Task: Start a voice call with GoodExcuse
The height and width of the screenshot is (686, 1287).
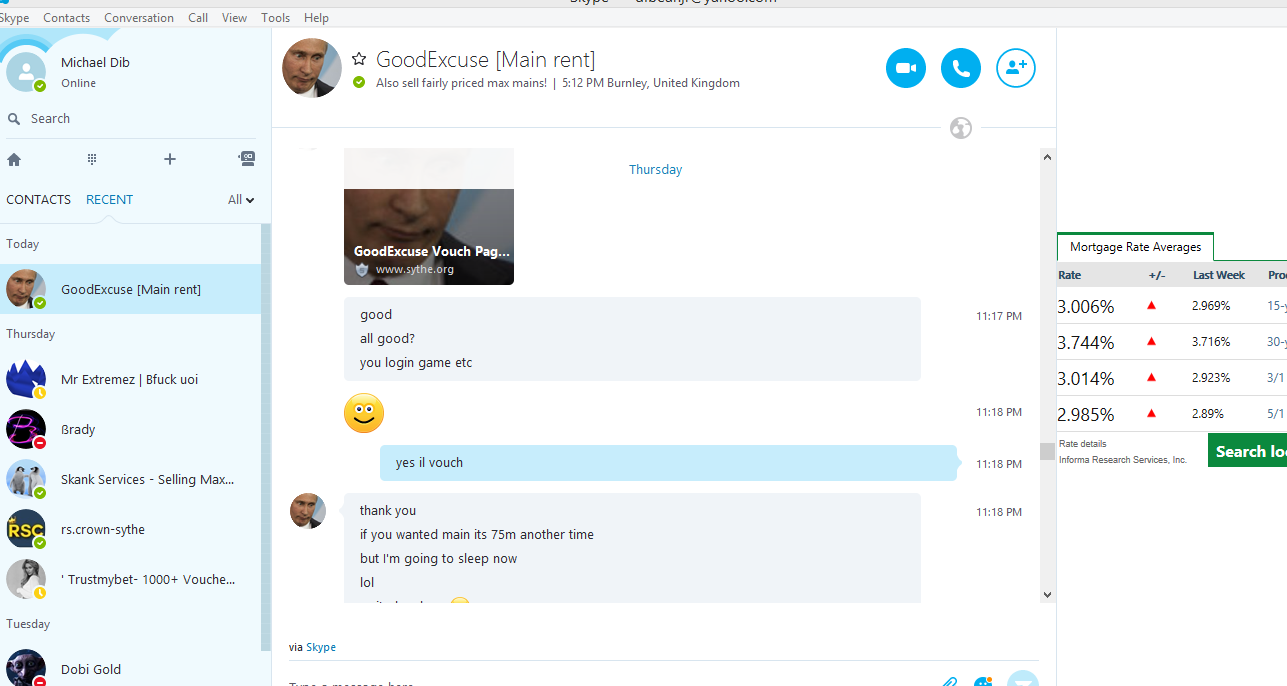Action: [961, 68]
